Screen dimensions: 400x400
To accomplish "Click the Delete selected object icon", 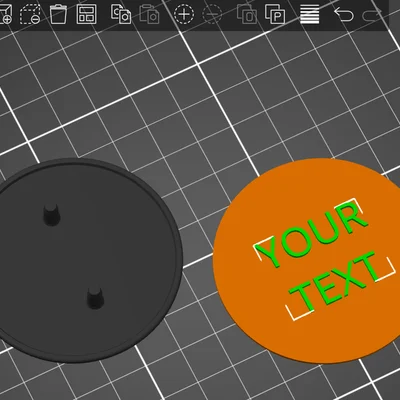I will pyautogui.click(x=30, y=14).
